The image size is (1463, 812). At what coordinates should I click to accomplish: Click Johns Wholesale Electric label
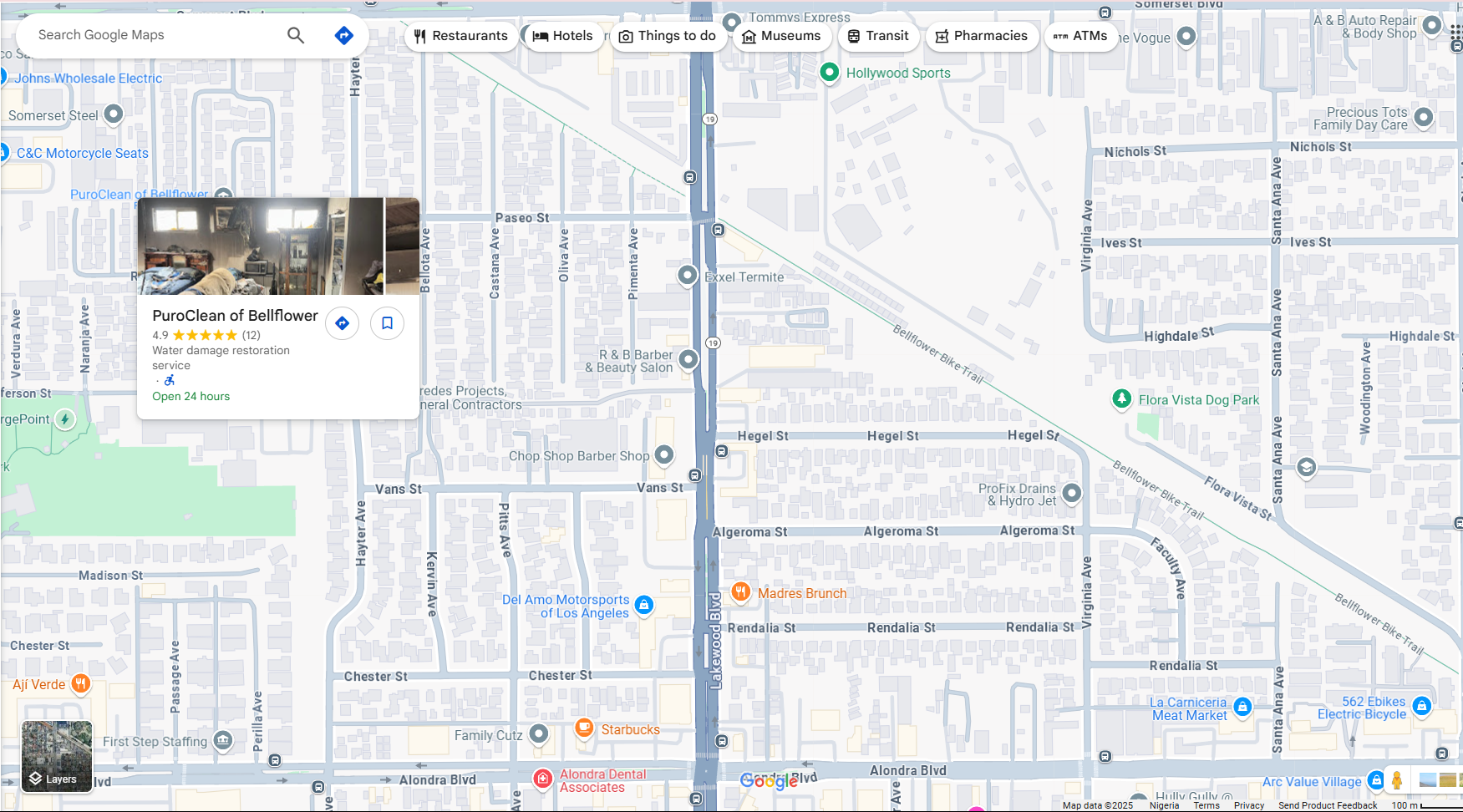(x=89, y=79)
